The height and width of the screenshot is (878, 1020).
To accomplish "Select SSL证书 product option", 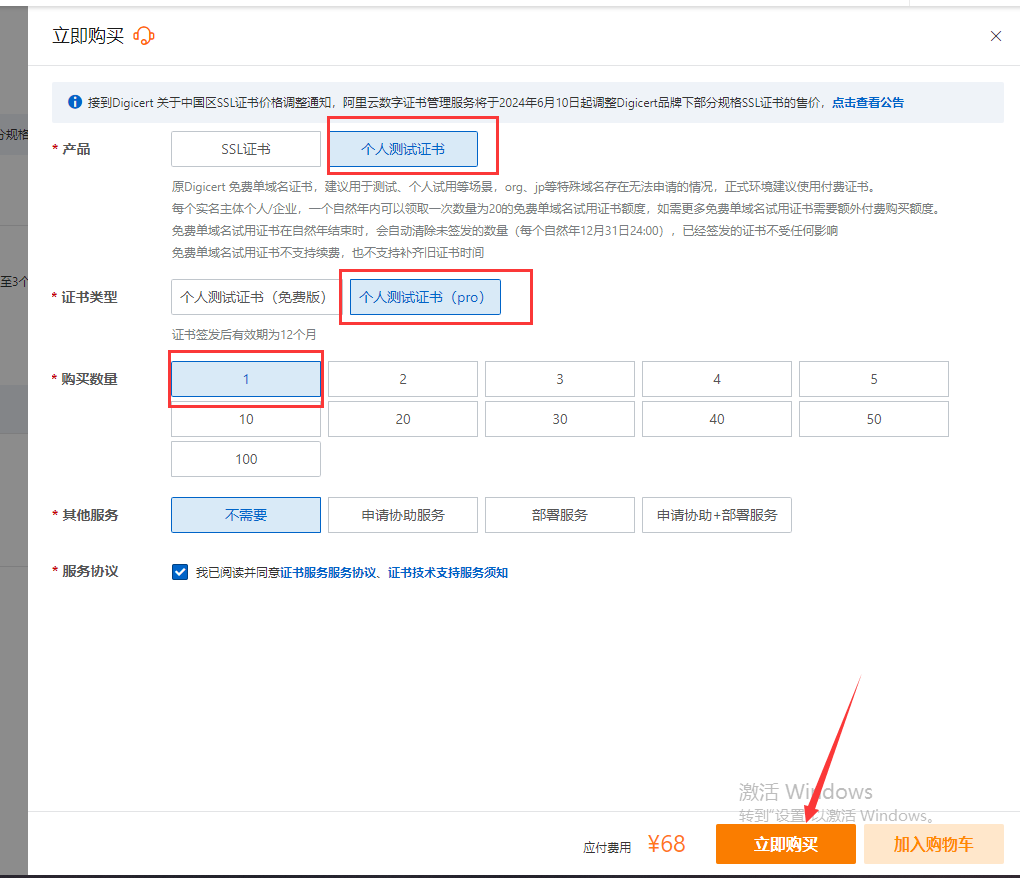I will click(x=245, y=149).
